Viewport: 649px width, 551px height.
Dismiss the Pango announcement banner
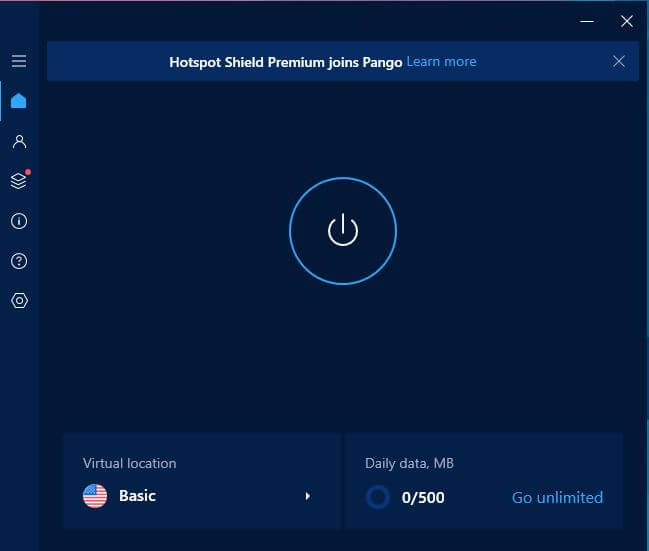point(619,61)
